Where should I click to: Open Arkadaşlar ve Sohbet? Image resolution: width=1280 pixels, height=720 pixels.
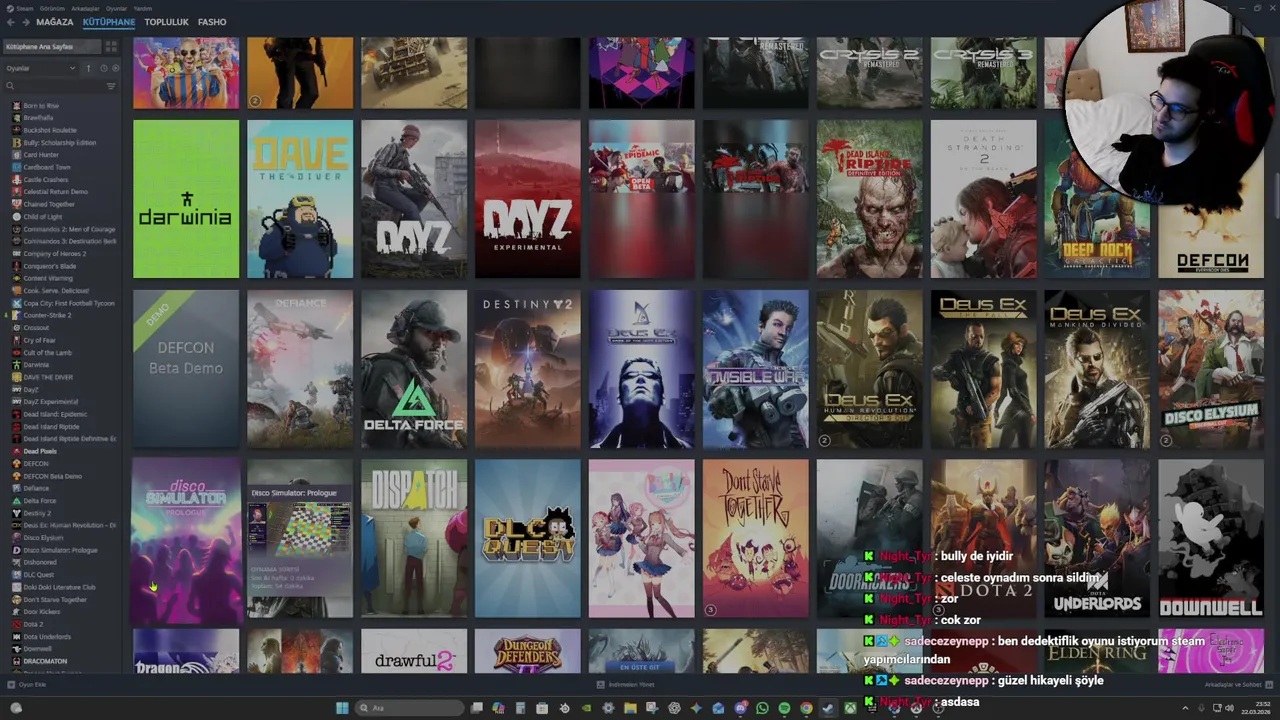click(x=1239, y=685)
